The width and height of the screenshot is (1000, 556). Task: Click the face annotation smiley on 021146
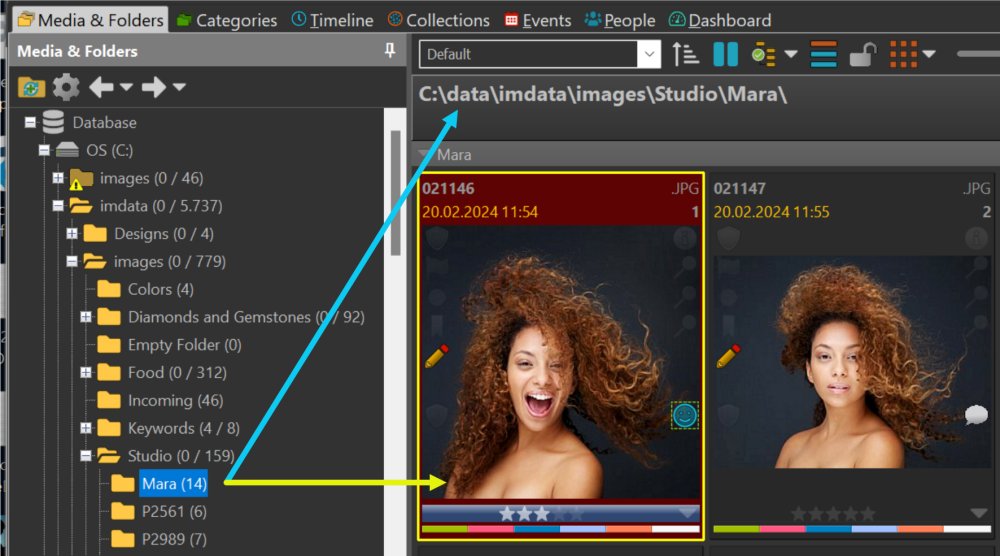(x=684, y=416)
